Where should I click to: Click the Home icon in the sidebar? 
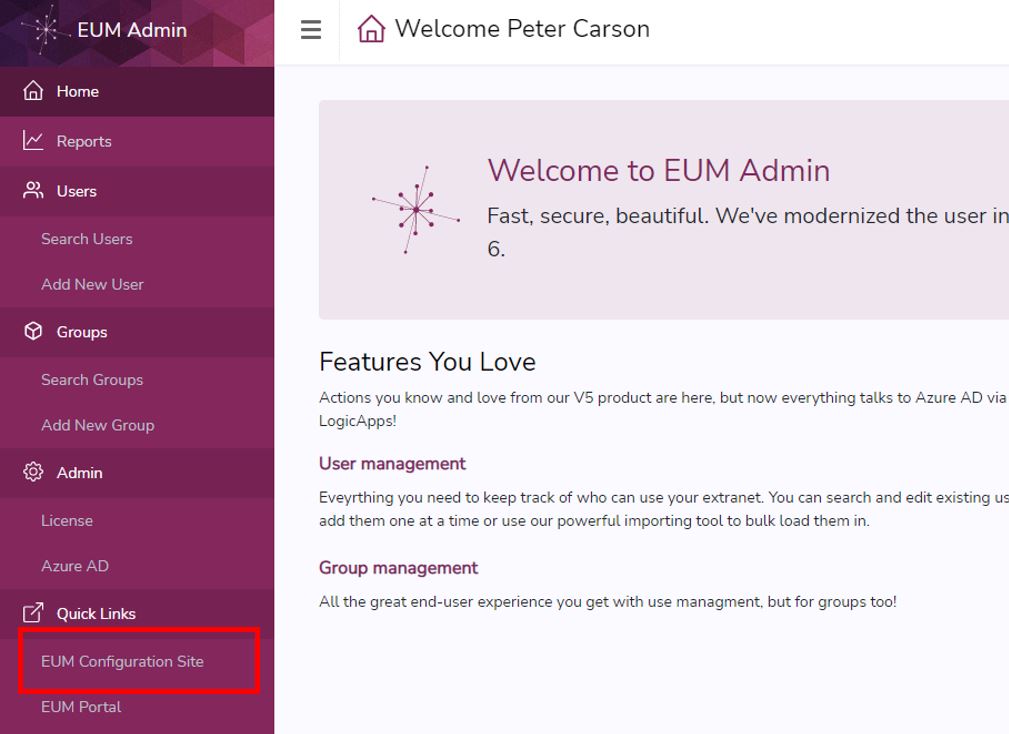coord(34,91)
